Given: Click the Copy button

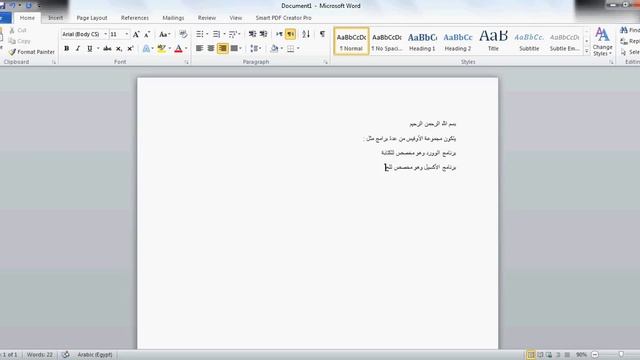Looking at the screenshot, I should pos(20,41).
